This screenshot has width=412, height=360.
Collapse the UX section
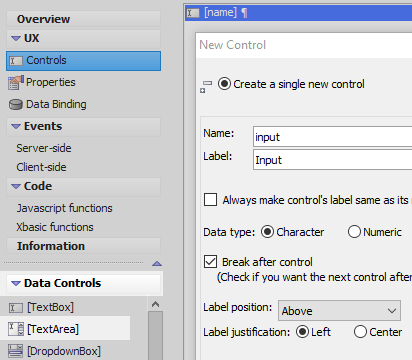[x=16, y=39]
